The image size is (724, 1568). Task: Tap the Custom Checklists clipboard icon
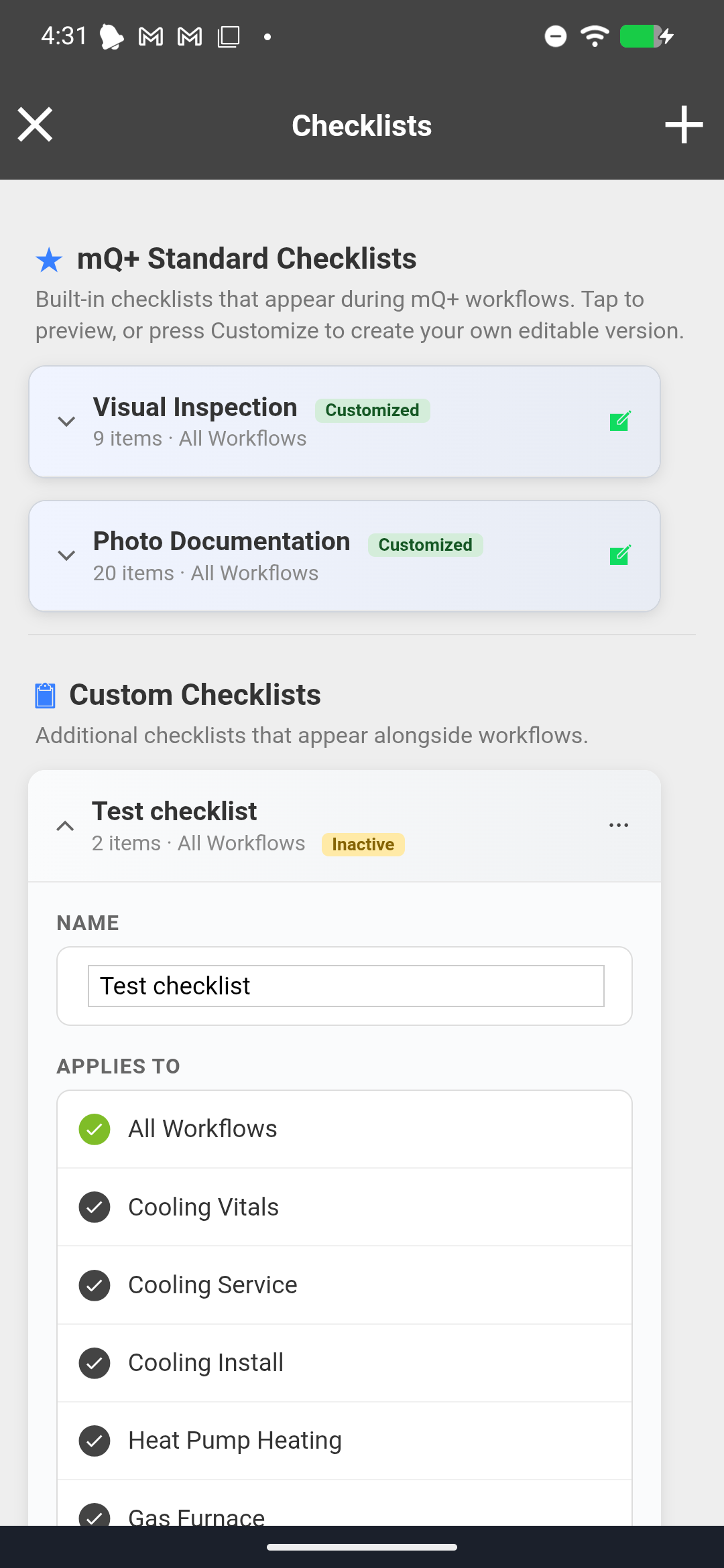45,695
